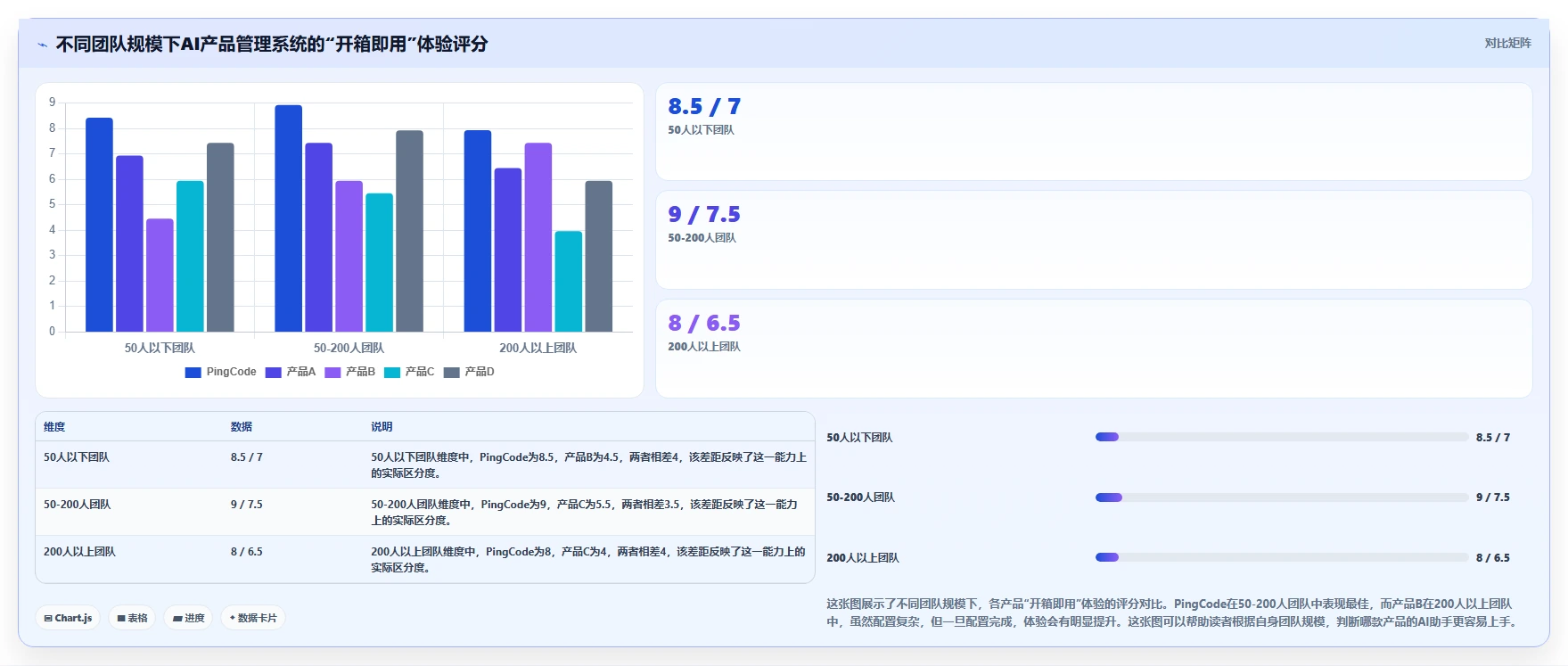Click the 产品A bar for 50人以下团队
Viewport: 1568px width, 666px height.
click(129, 243)
